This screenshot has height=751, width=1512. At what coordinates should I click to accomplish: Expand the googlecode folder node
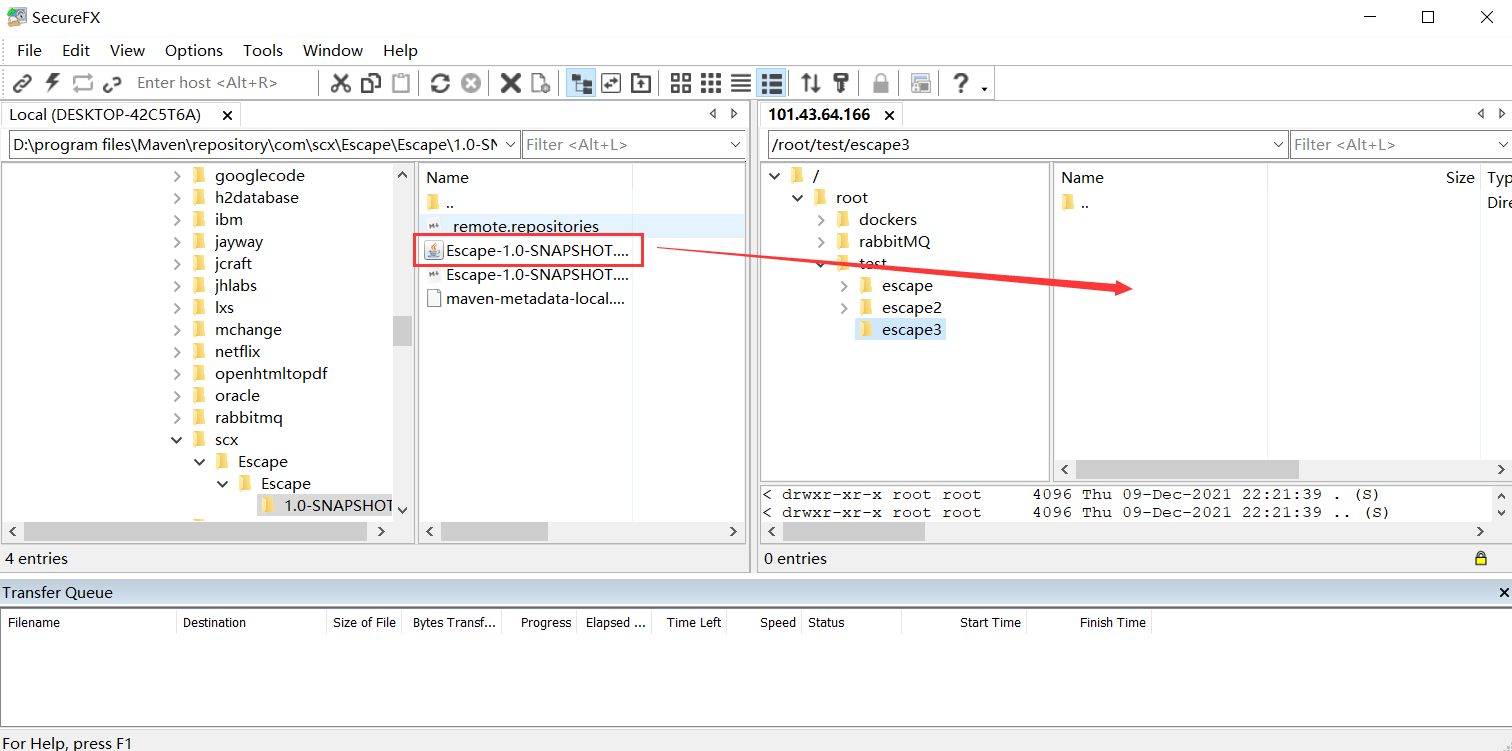coord(177,176)
